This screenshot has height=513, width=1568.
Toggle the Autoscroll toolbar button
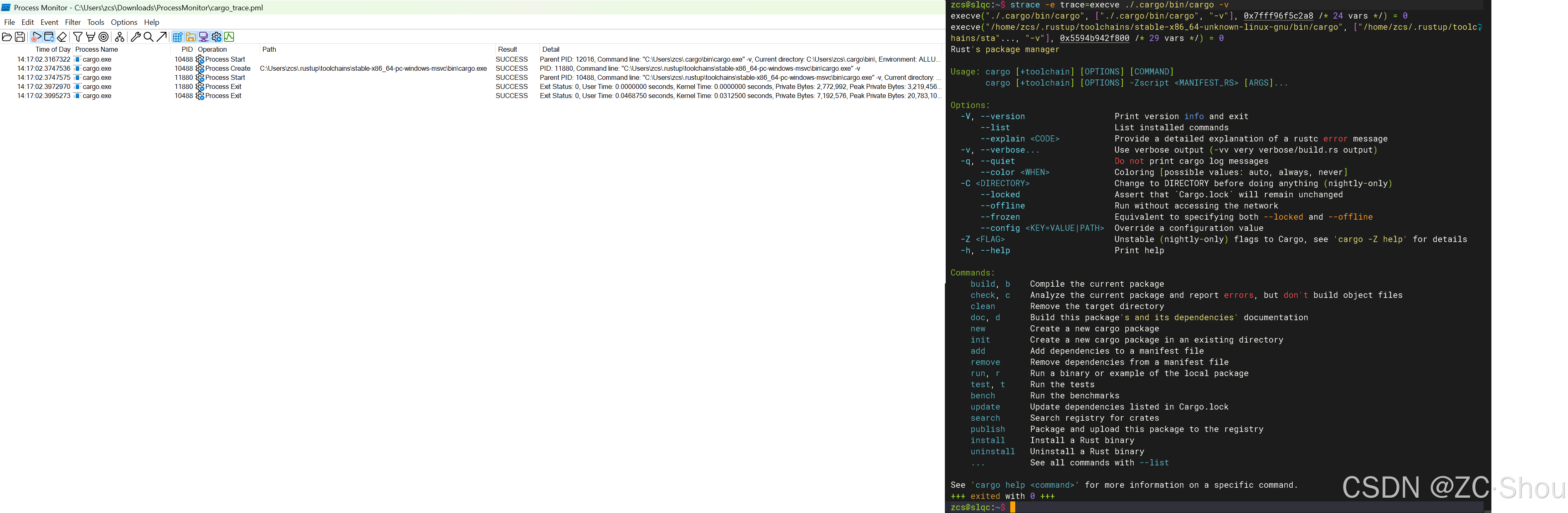(49, 37)
